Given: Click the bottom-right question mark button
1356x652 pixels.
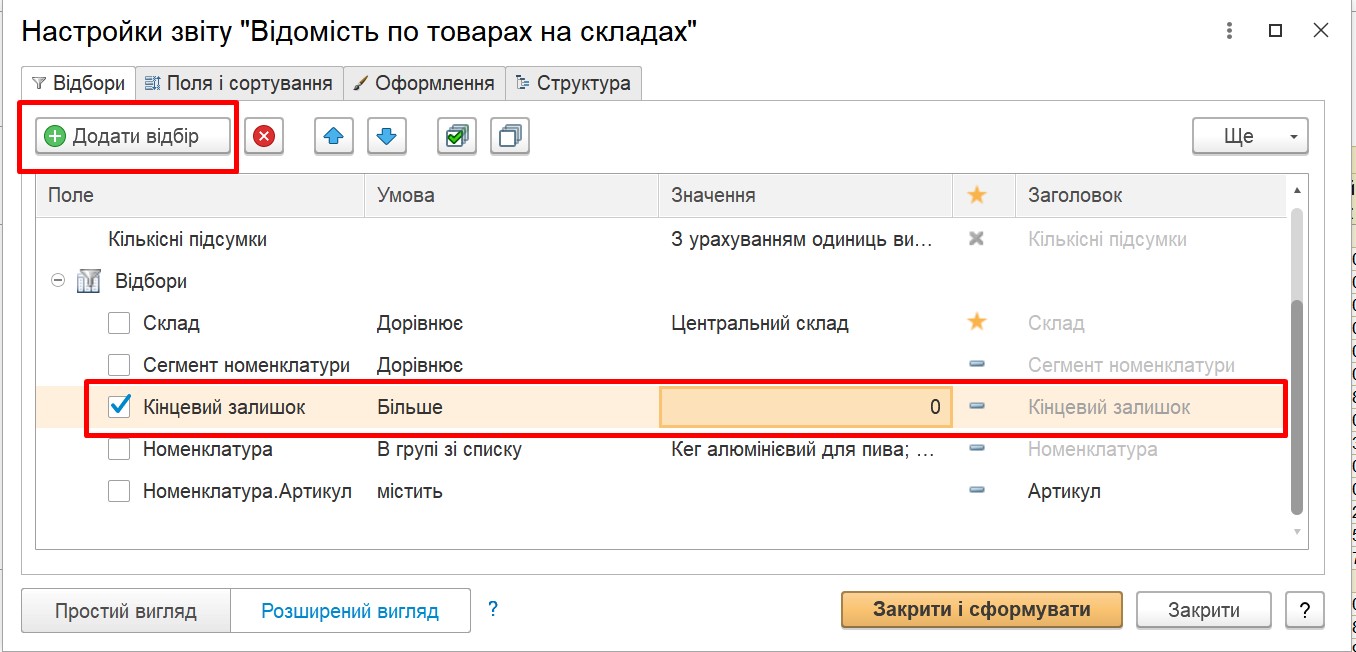Looking at the screenshot, I should pyautogui.click(x=1304, y=609).
